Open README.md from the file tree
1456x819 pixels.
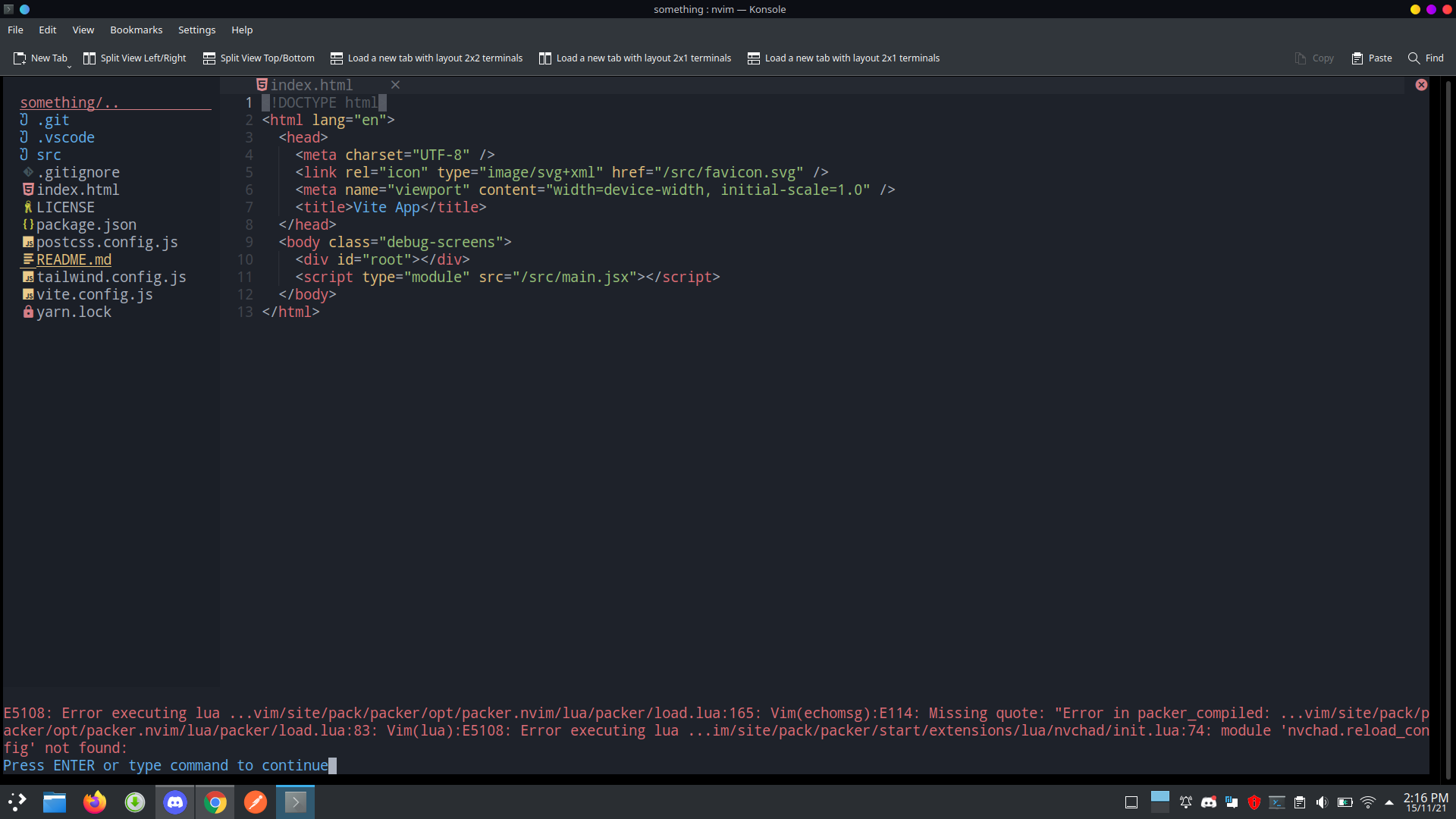[x=74, y=259]
